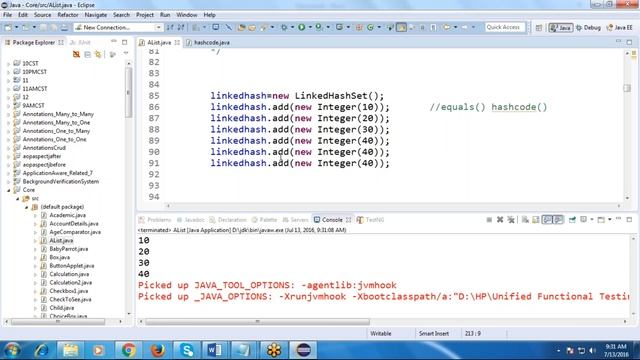Screen dimensions: 640x360
Task: Open the Refactor menu
Action: [68, 15]
